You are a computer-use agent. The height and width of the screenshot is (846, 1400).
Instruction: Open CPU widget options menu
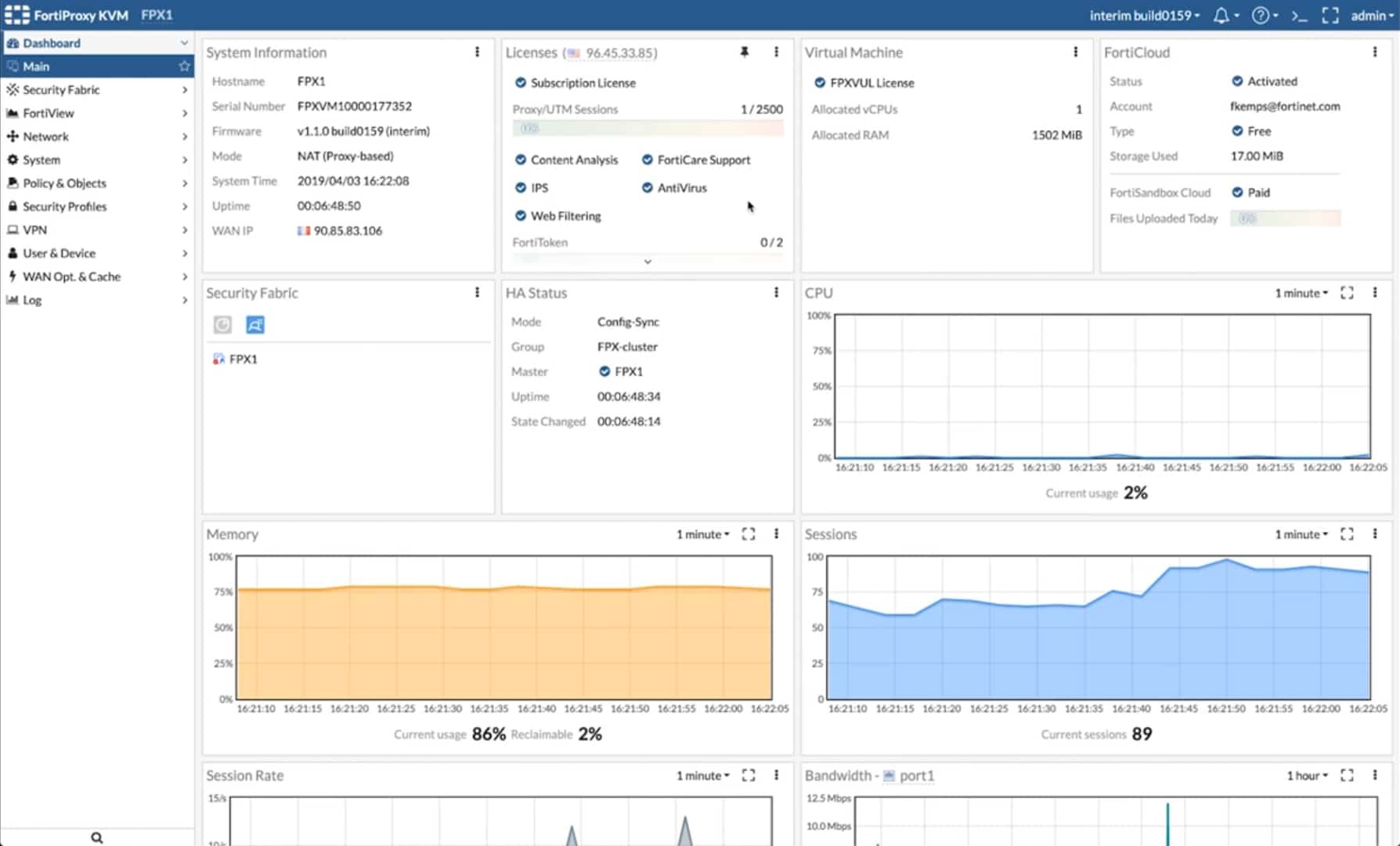pyautogui.click(x=1374, y=292)
